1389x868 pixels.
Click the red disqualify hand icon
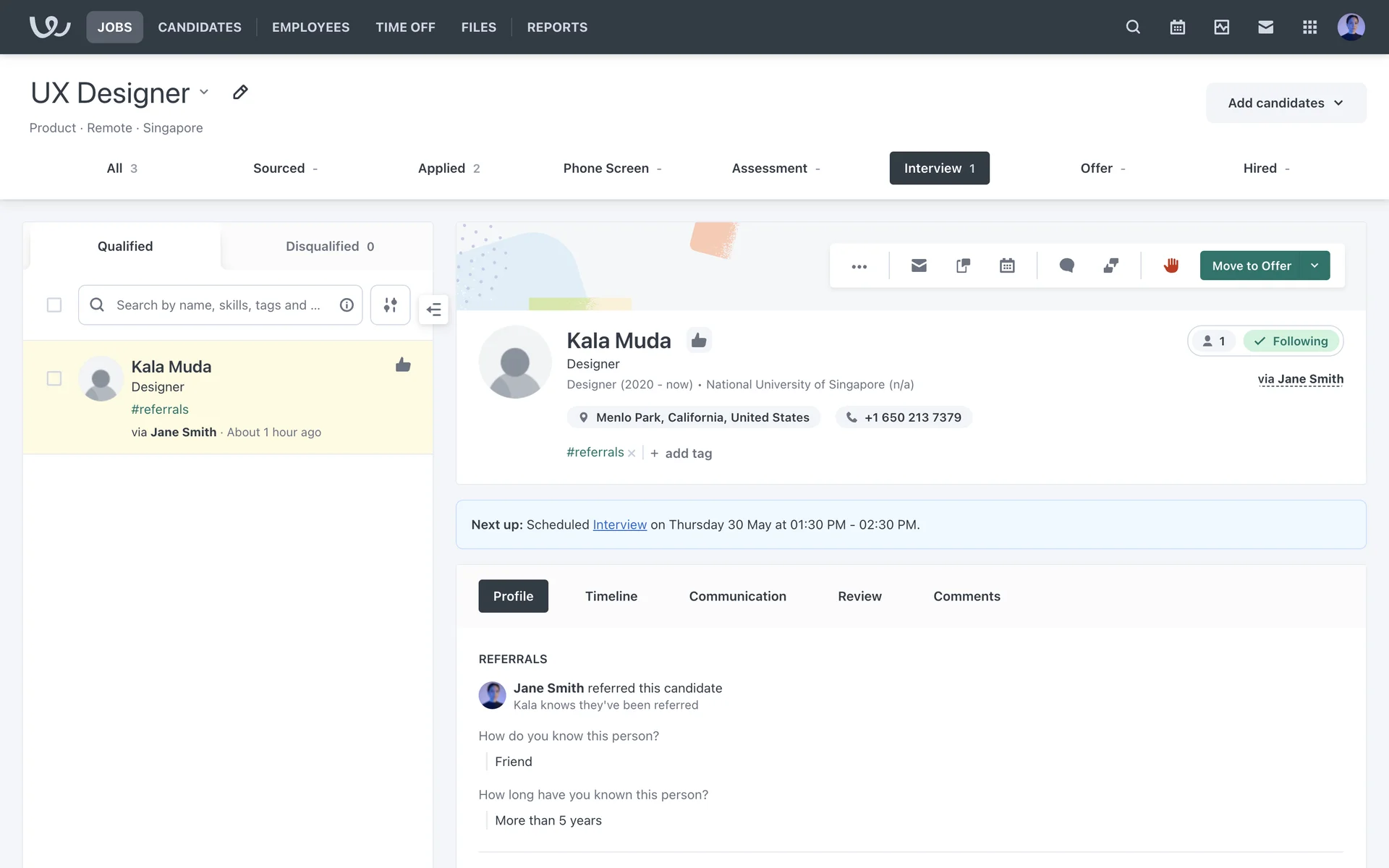point(1171,265)
